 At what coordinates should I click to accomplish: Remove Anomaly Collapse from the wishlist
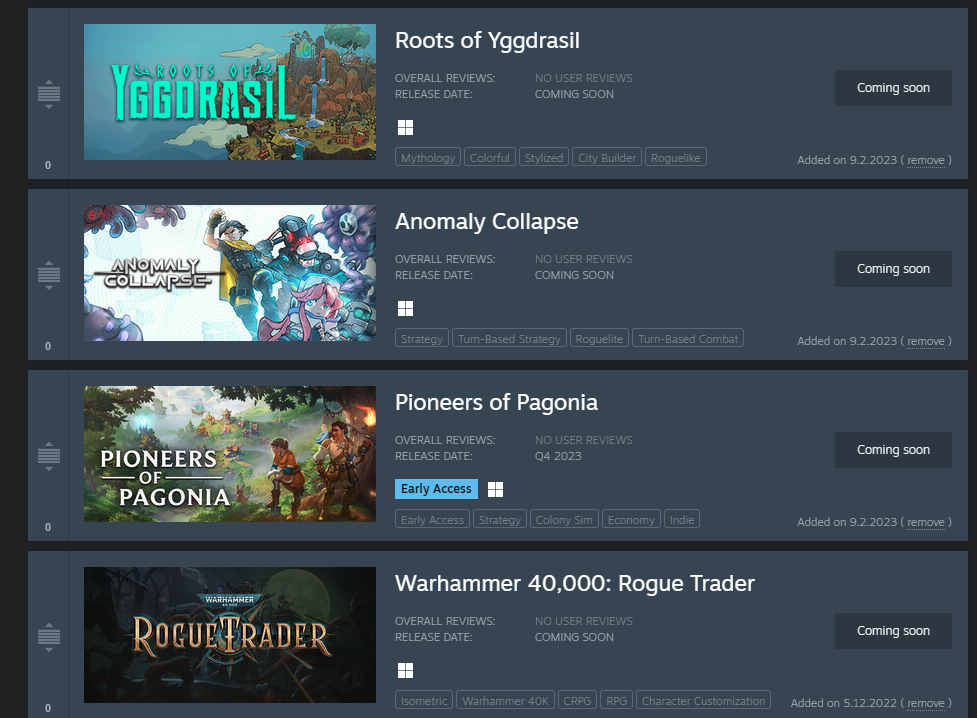coord(925,341)
